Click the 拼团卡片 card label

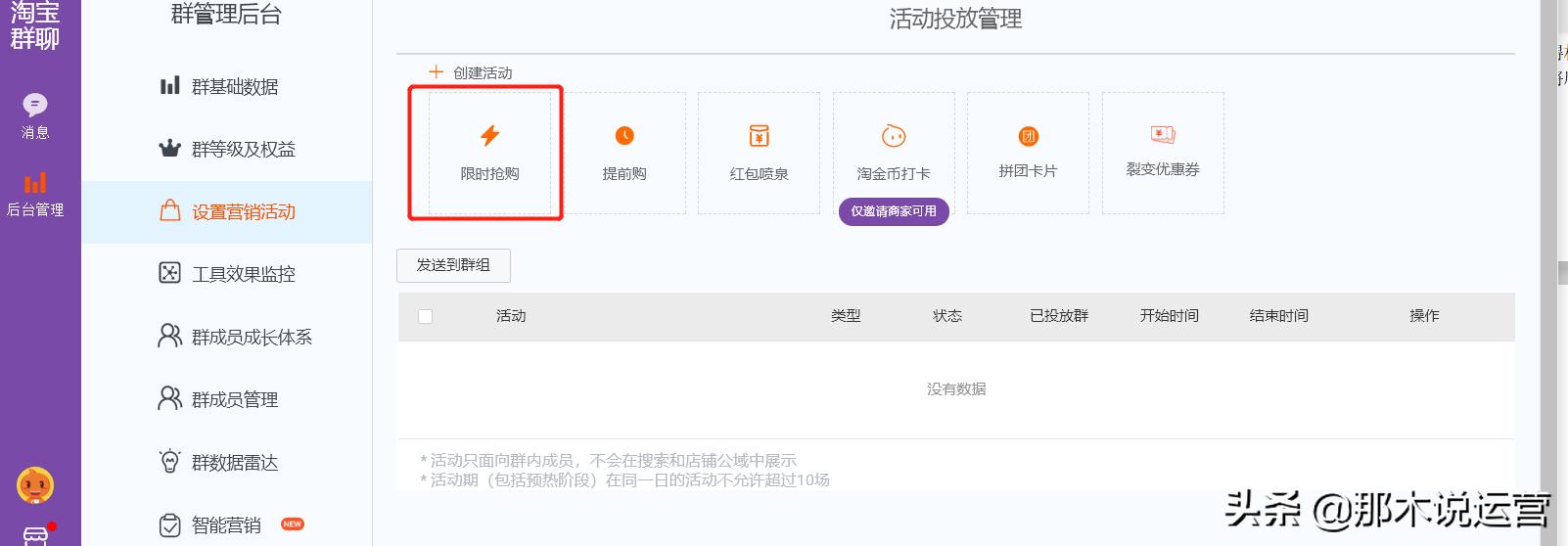click(x=1028, y=170)
